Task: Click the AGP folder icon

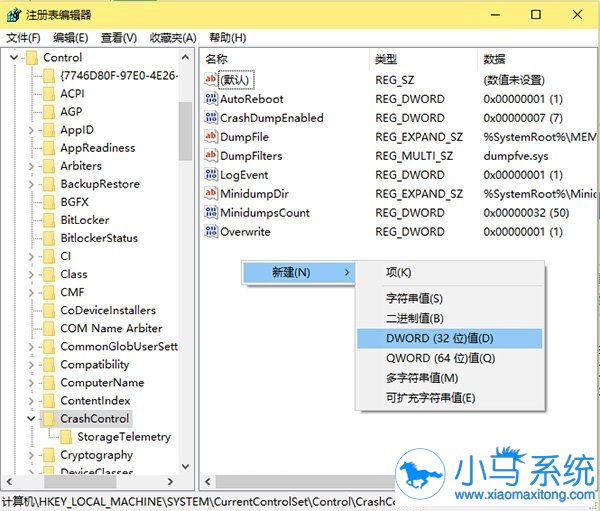Action: tap(49, 112)
